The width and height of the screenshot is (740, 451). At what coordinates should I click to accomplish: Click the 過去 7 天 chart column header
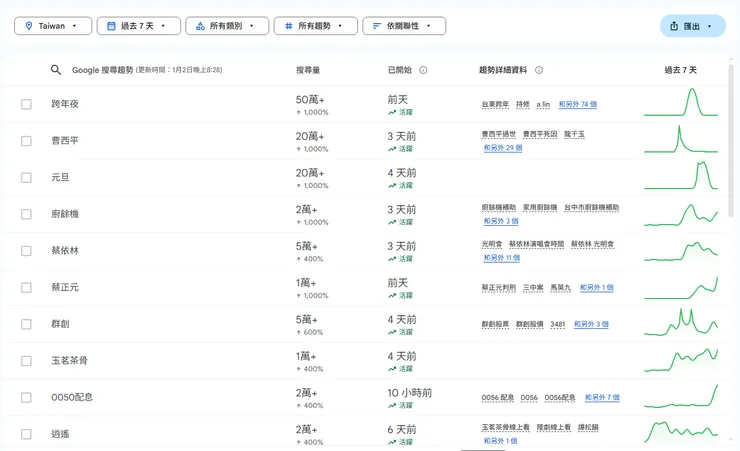[680, 70]
